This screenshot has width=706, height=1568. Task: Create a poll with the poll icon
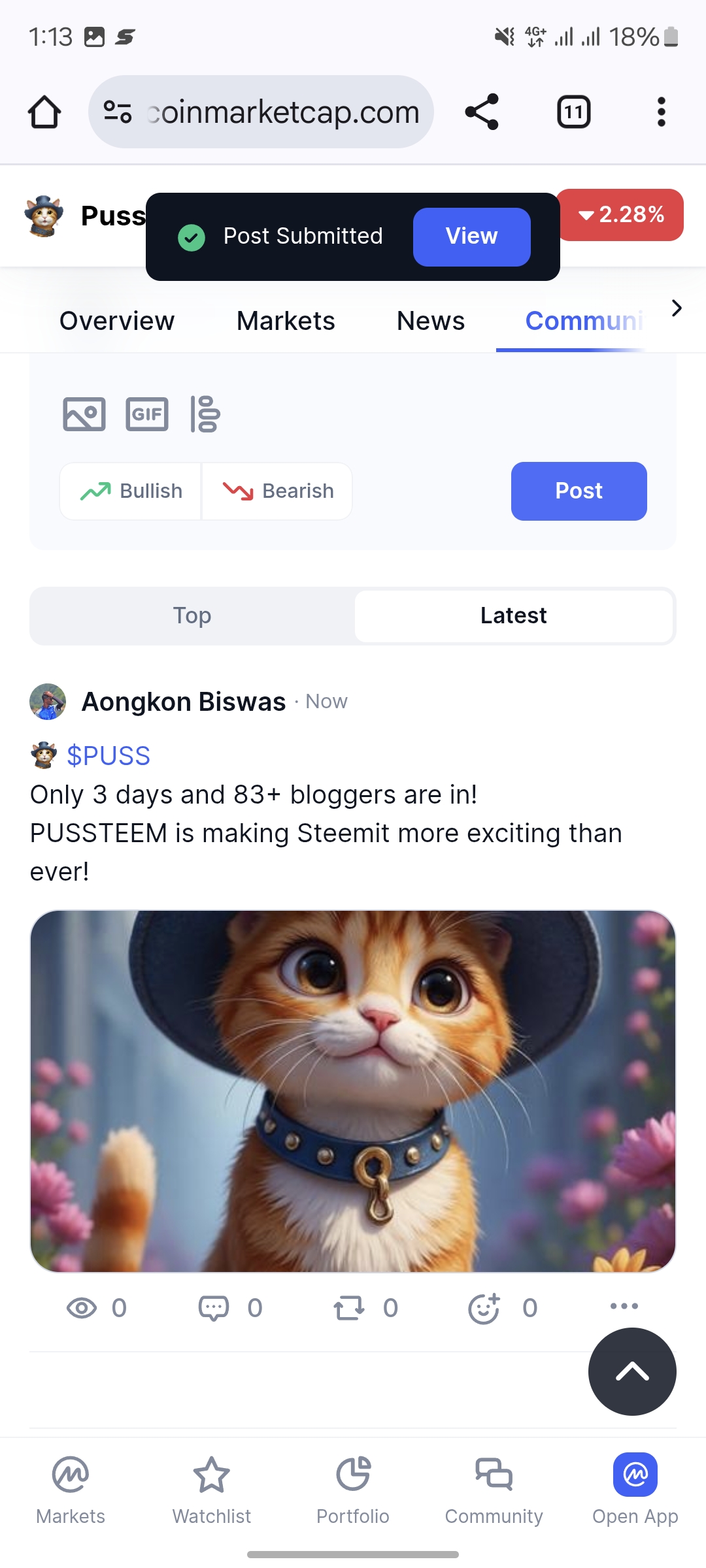[x=205, y=414]
